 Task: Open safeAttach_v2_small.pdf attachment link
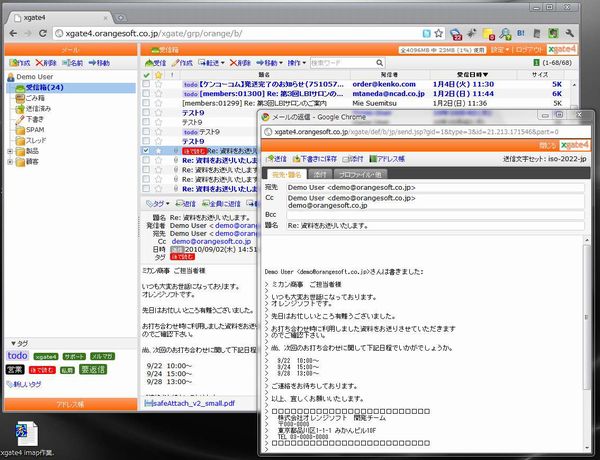tap(194, 403)
